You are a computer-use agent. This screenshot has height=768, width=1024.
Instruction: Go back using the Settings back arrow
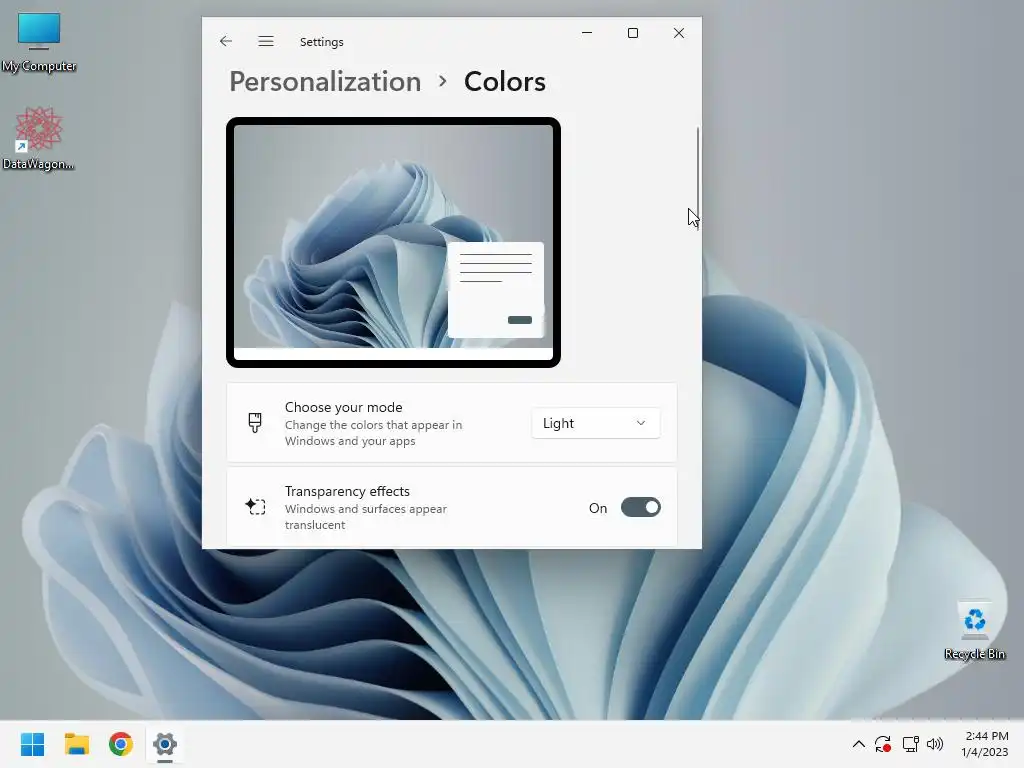[226, 41]
